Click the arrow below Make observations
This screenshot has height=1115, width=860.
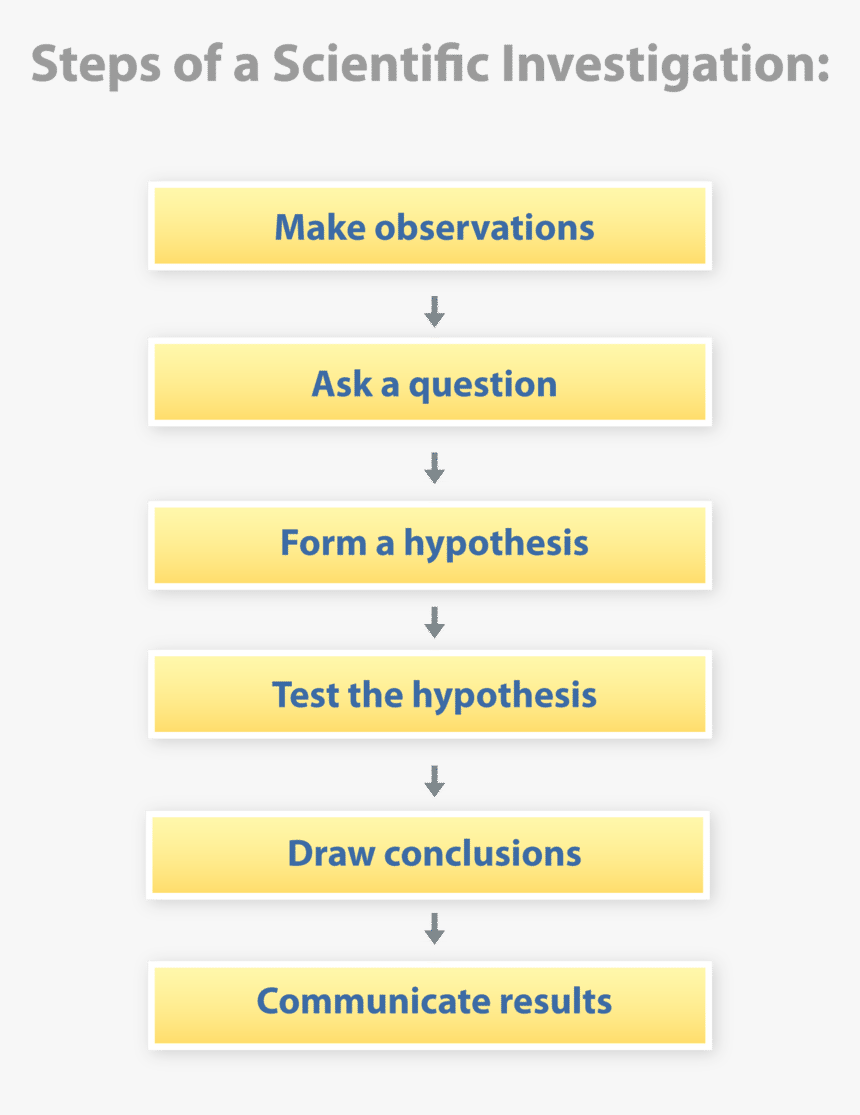[435, 311]
